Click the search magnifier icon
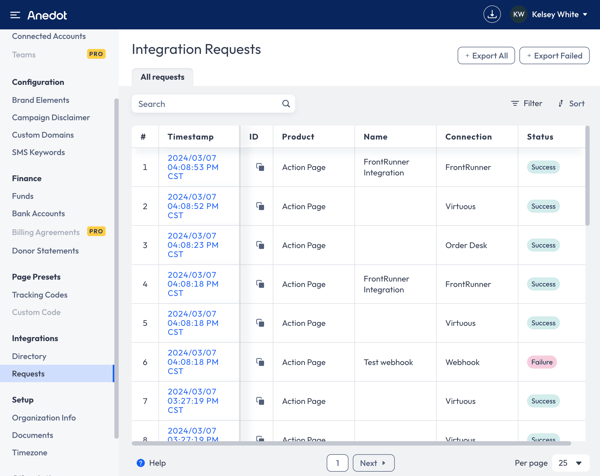 [286, 104]
